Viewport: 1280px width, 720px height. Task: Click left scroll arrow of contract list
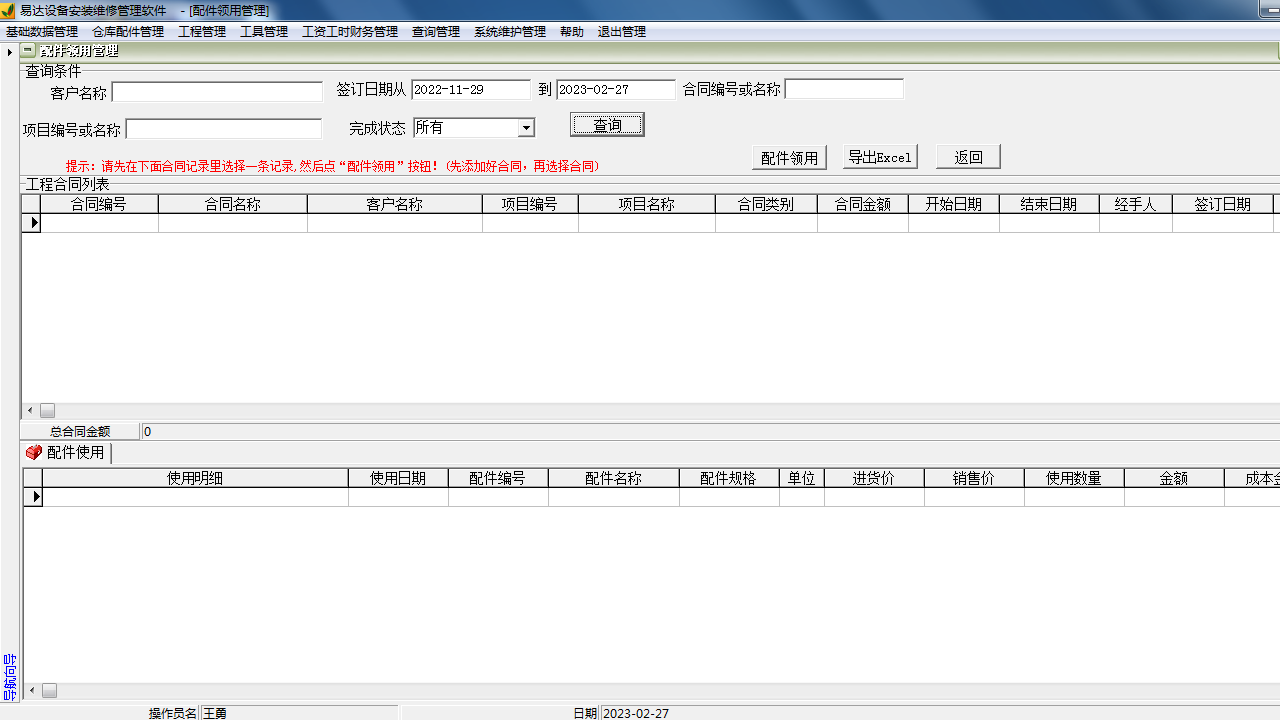pyautogui.click(x=30, y=411)
